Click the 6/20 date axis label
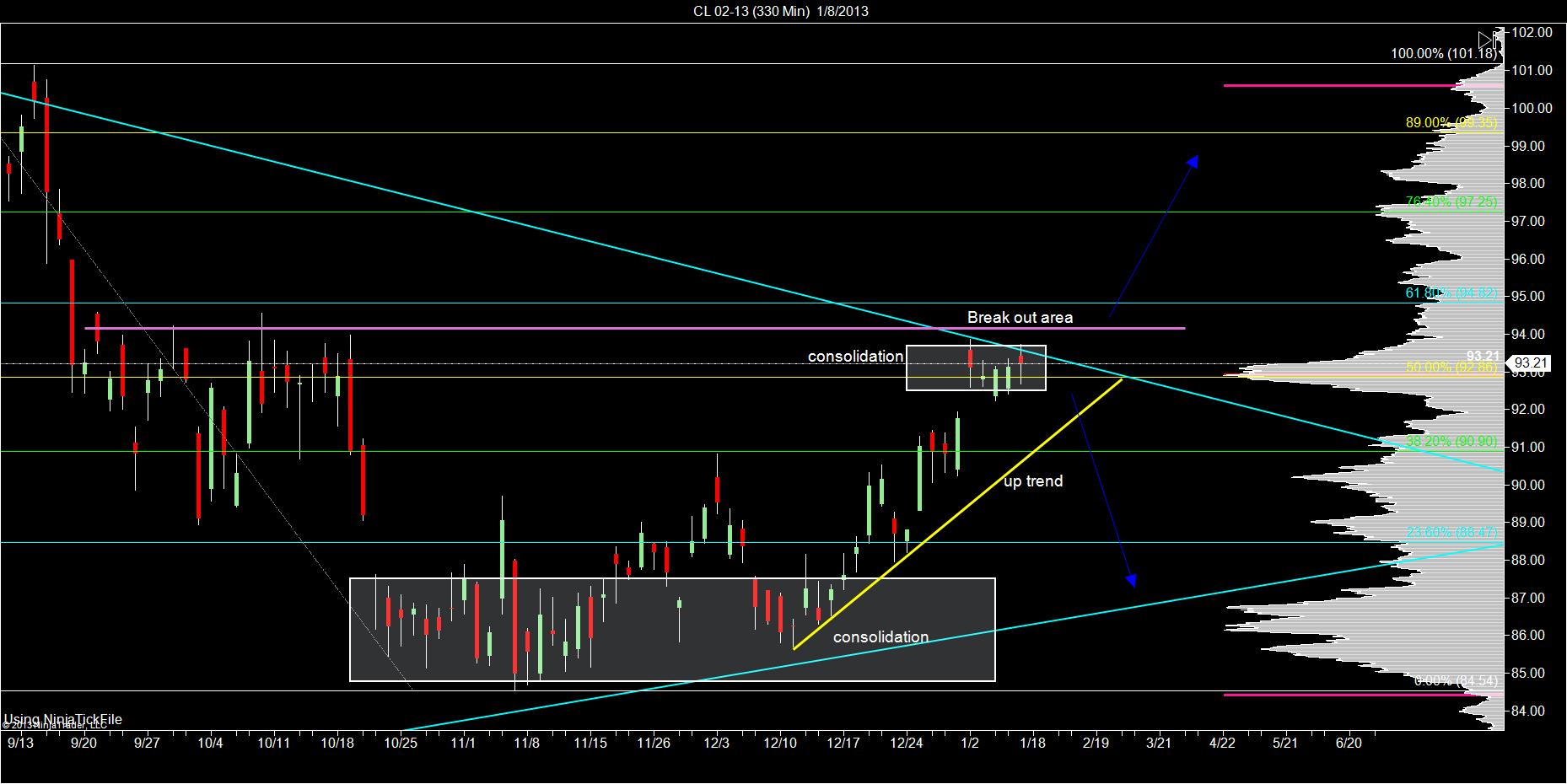 [x=1349, y=744]
